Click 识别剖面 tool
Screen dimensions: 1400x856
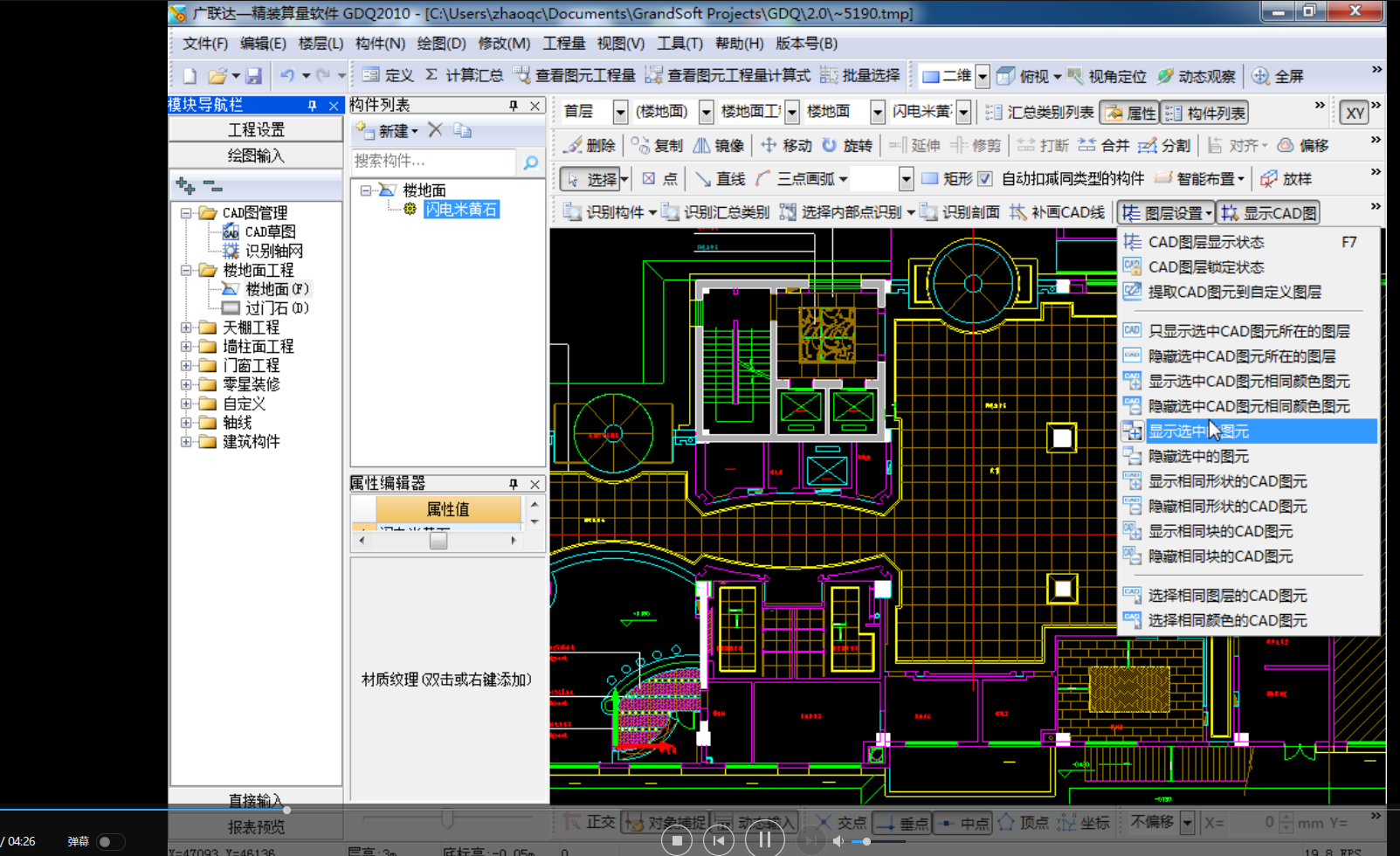tap(960, 212)
